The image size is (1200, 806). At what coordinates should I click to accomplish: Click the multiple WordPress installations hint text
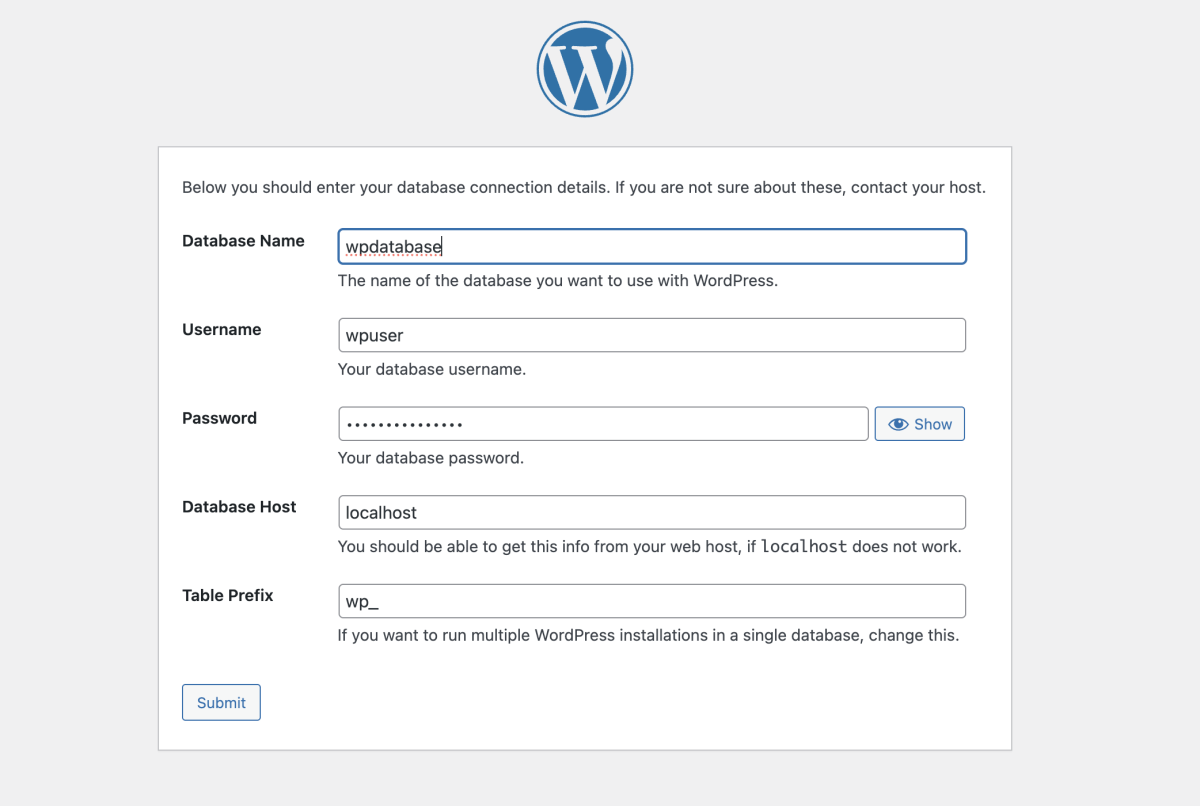pos(648,635)
